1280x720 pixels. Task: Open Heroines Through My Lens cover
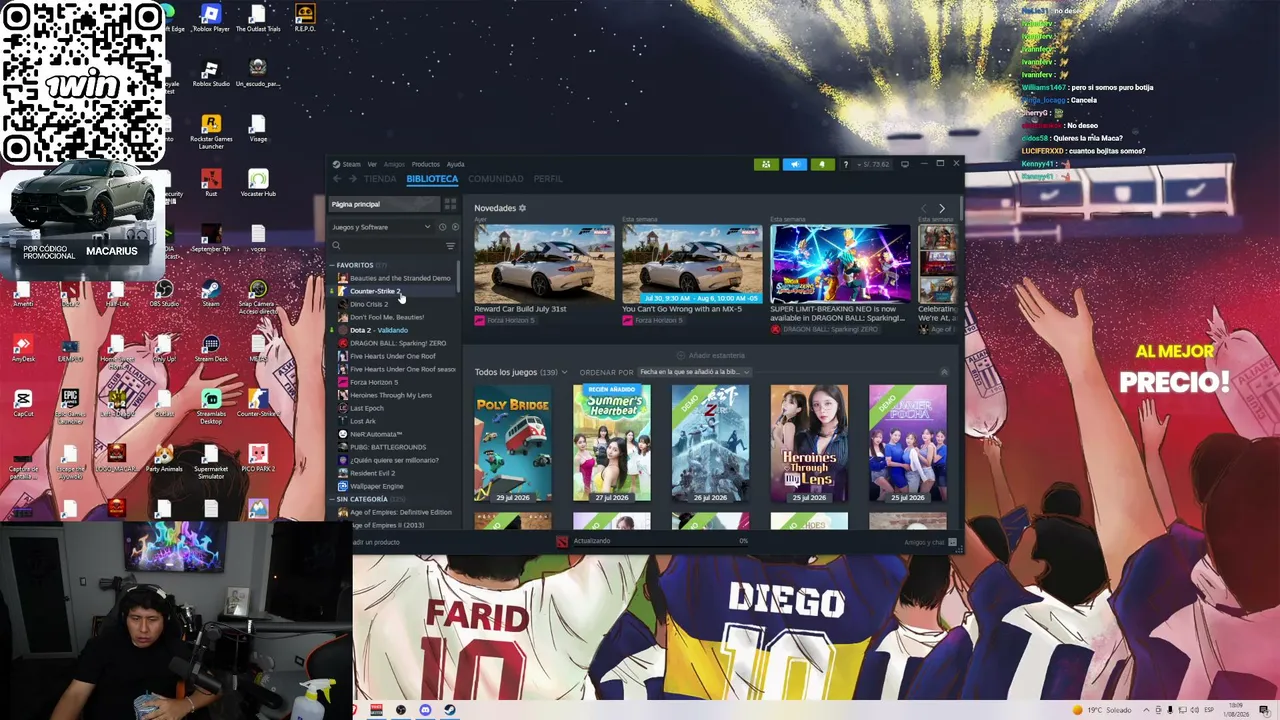point(809,443)
